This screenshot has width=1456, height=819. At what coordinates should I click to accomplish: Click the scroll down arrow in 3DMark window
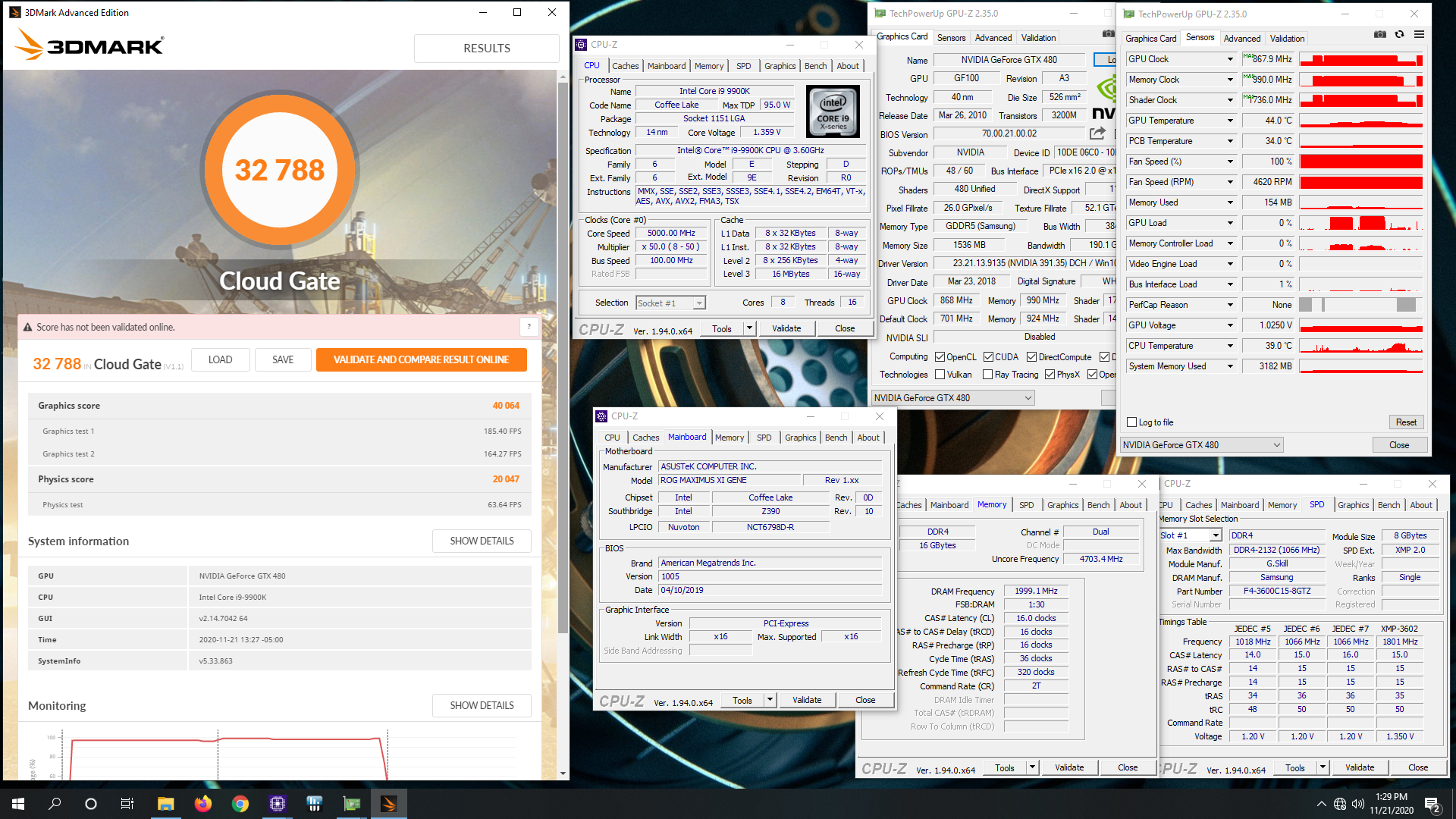click(x=563, y=773)
